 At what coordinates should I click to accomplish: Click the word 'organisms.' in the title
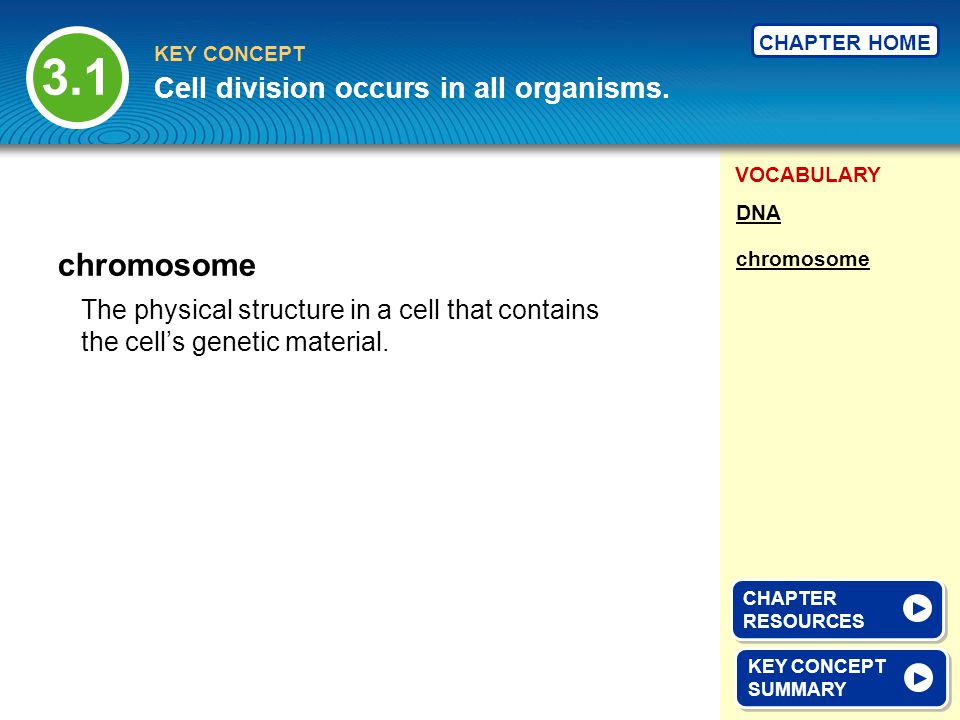pos(592,88)
